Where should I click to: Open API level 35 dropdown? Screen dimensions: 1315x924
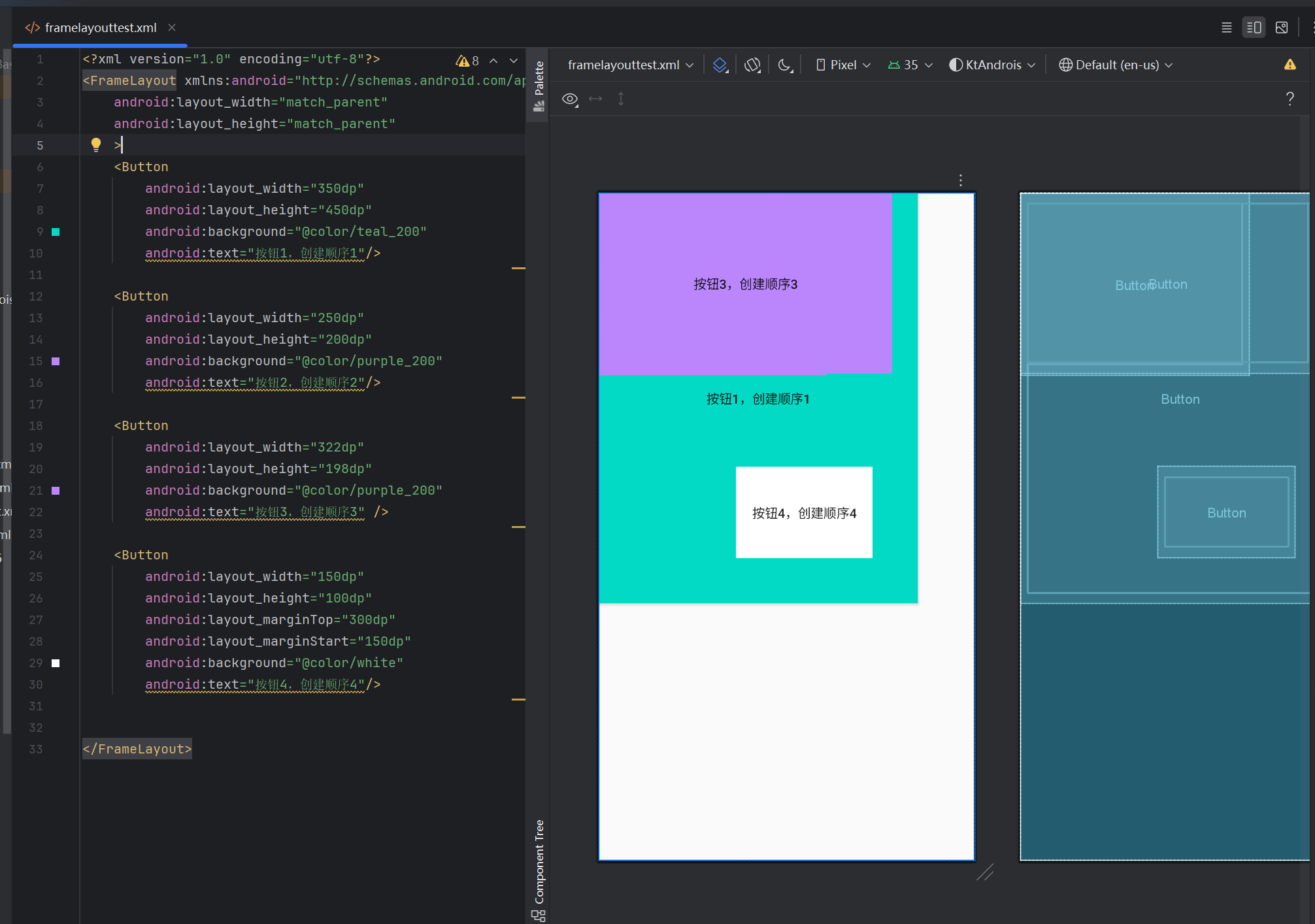[x=910, y=65]
